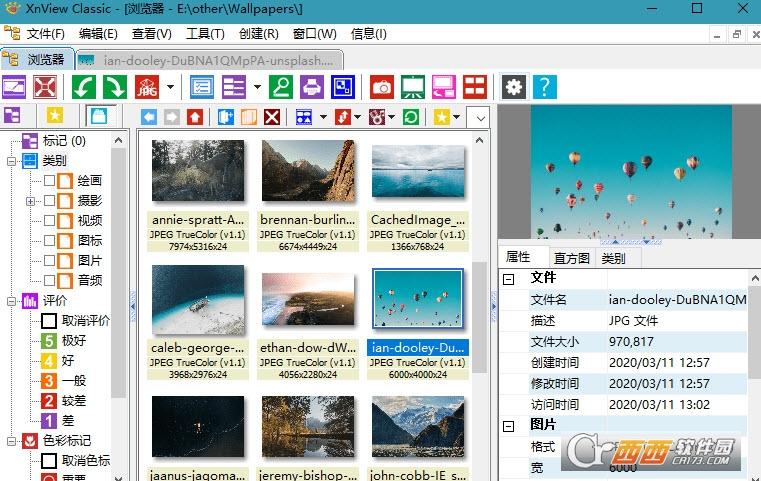Click the green refresh icon in browser toolbar
The width and height of the screenshot is (761, 481).
410,117
